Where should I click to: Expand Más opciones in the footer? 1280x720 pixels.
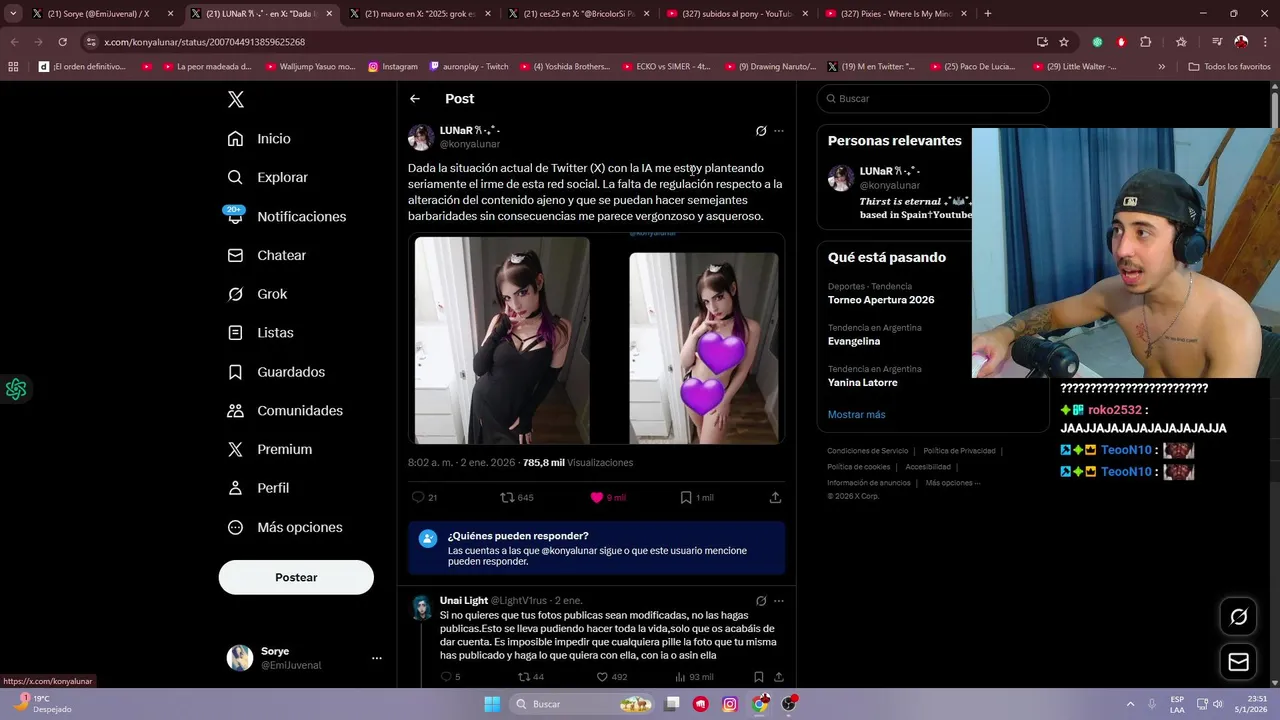click(952, 483)
